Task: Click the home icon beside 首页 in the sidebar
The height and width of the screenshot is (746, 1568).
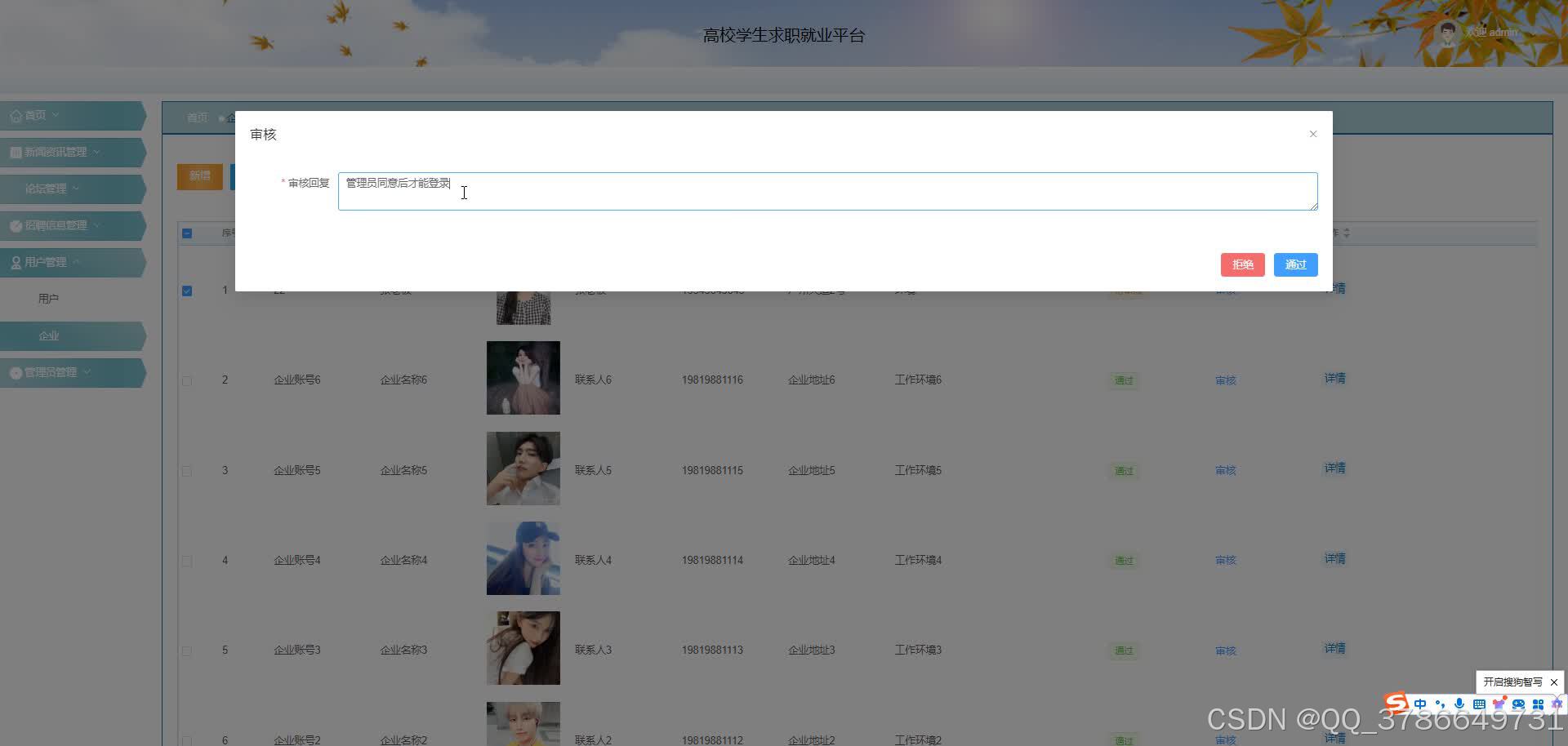Action: (16, 116)
